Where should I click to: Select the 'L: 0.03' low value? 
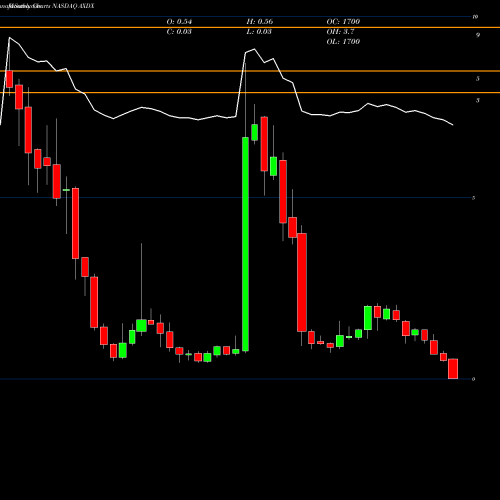coord(259,32)
